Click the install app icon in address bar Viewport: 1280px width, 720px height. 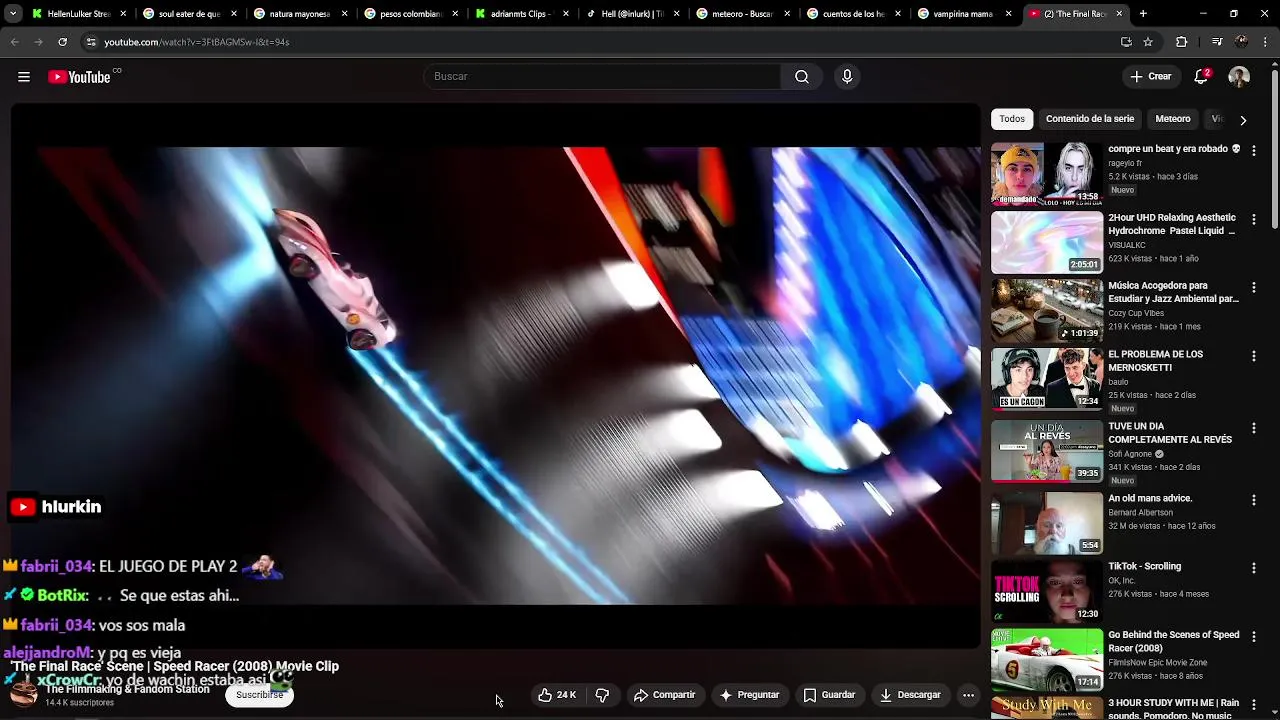click(x=1126, y=42)
